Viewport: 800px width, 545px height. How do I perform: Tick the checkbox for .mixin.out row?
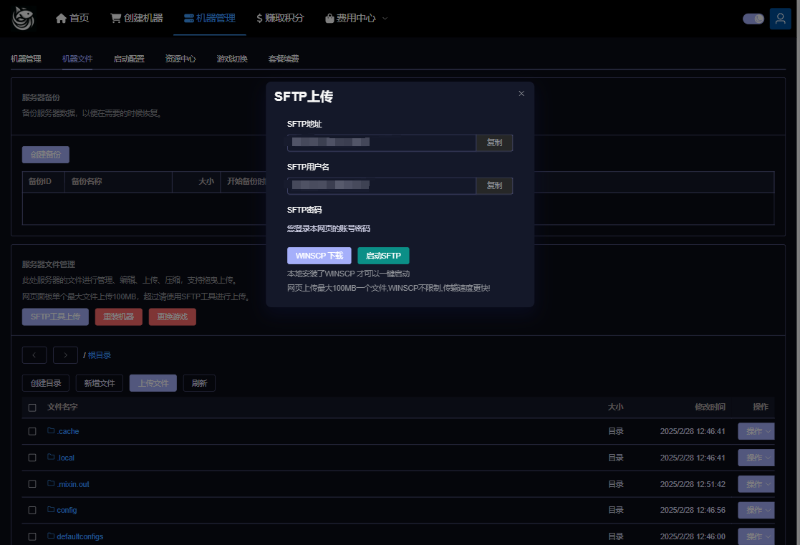[32, 483]
